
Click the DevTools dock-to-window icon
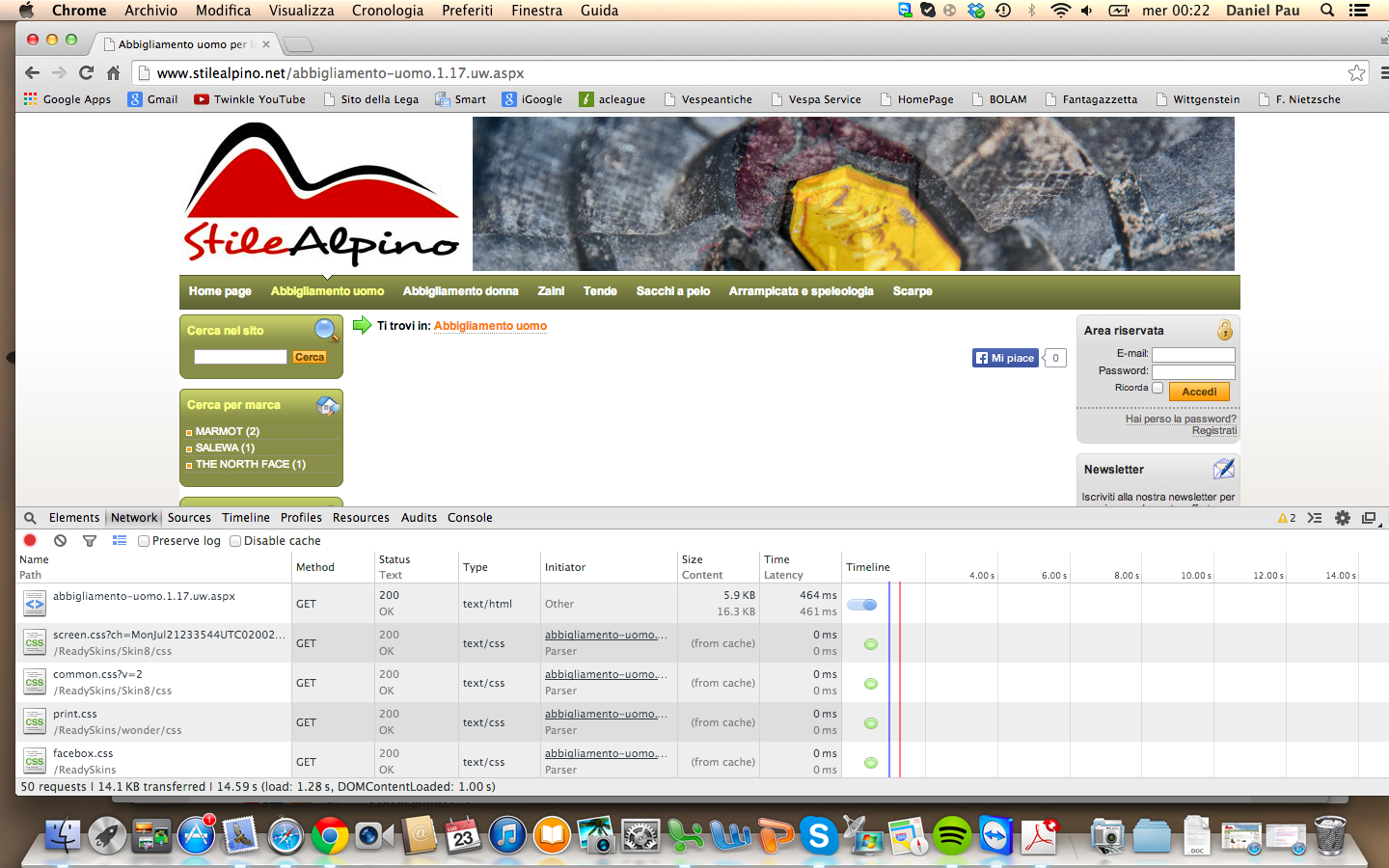1369,518
